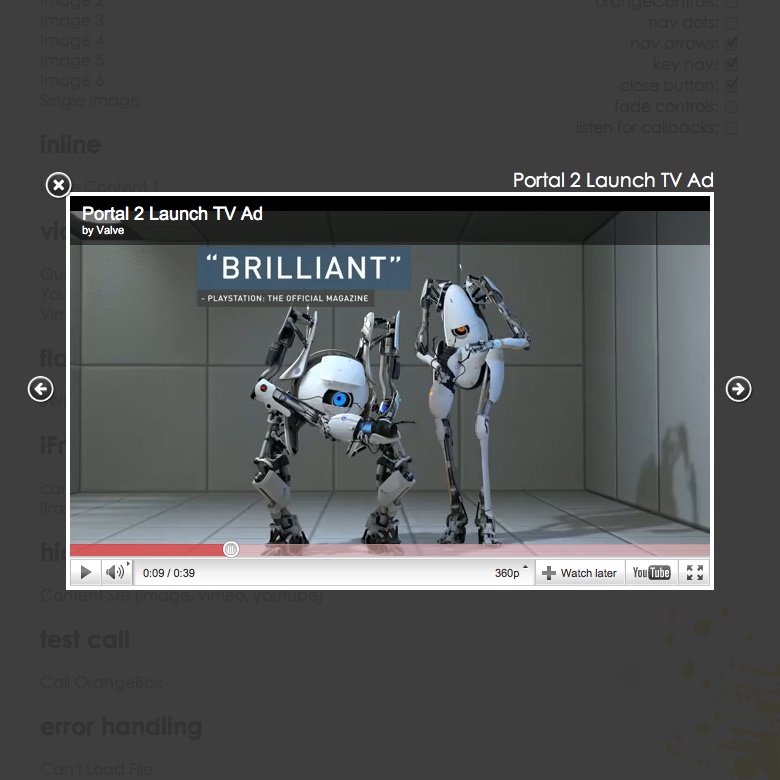The image size is (780, 780).
Task: Seek in the red progress bar
Action: [390, 550]
